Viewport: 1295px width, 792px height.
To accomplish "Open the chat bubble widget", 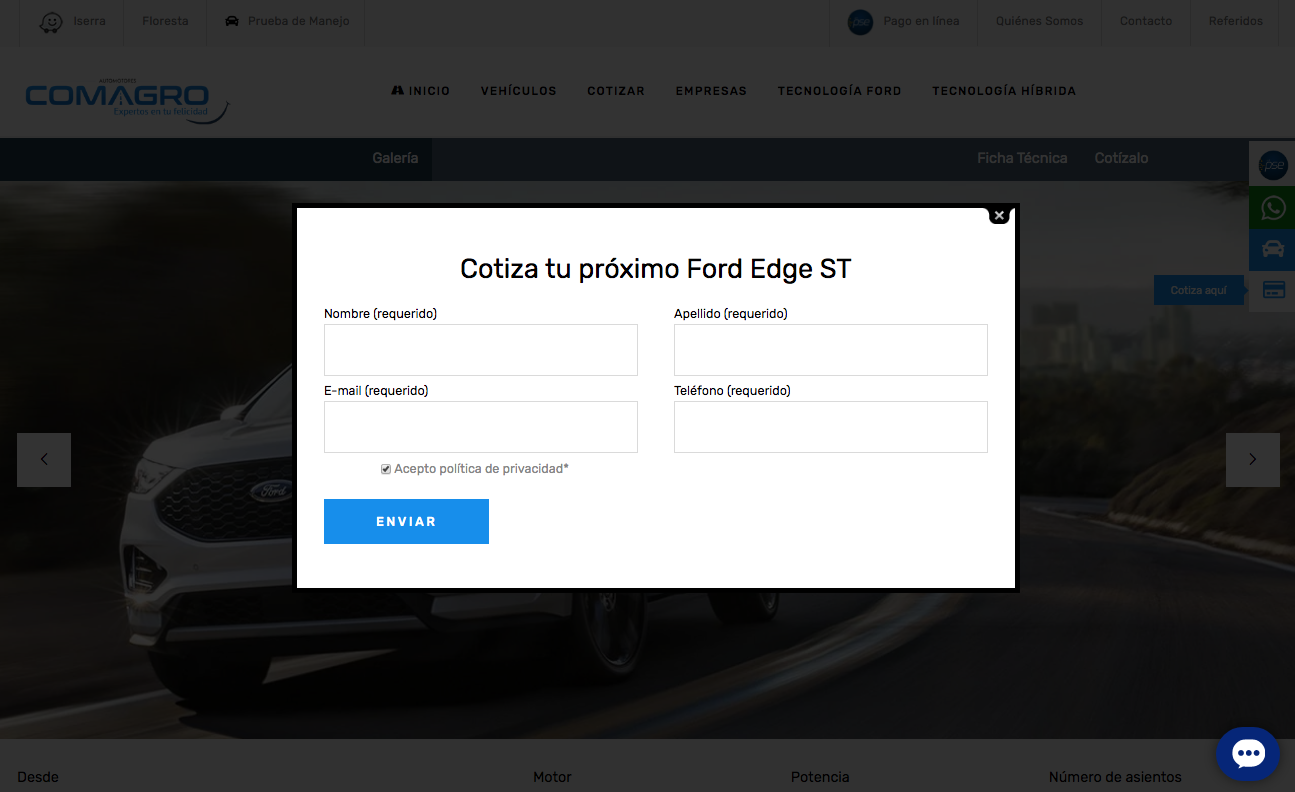I will pyautogui.click(x=1247, y=754).
